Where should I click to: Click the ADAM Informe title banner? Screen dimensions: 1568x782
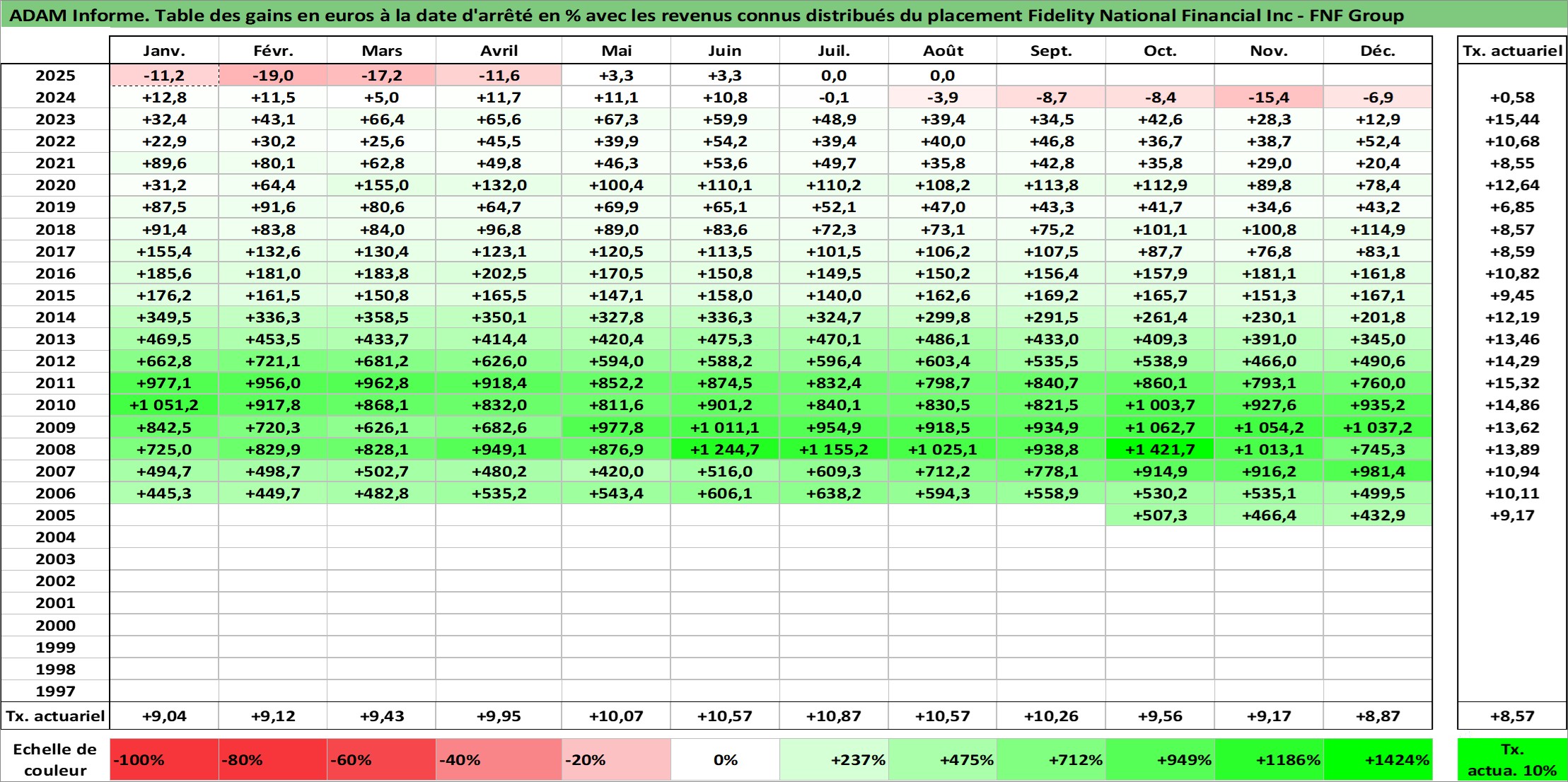point(784,15)
